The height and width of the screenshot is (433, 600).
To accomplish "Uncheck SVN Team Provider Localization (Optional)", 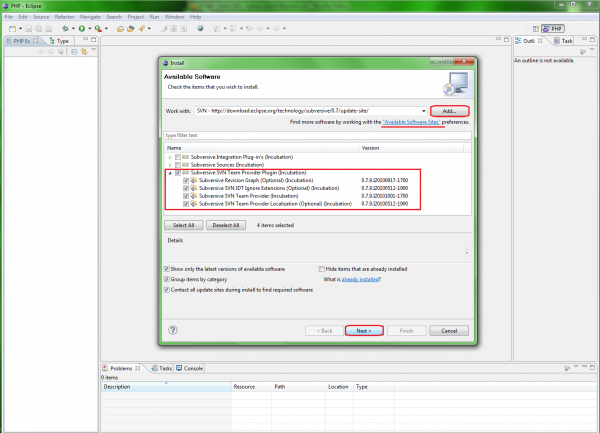I will [186, 204].
